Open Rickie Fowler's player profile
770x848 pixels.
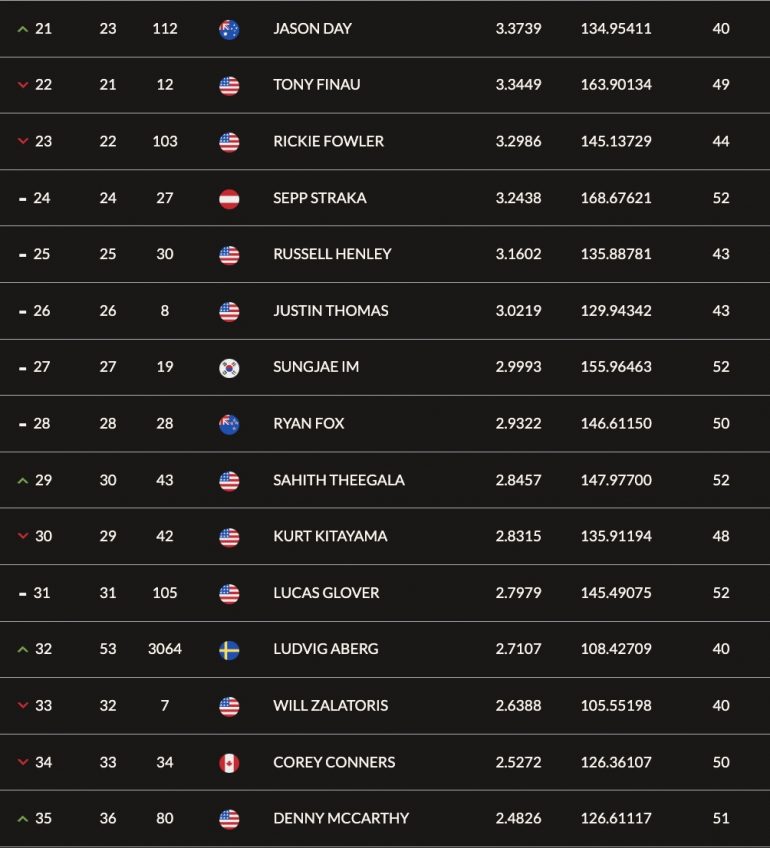click(328, 141)
